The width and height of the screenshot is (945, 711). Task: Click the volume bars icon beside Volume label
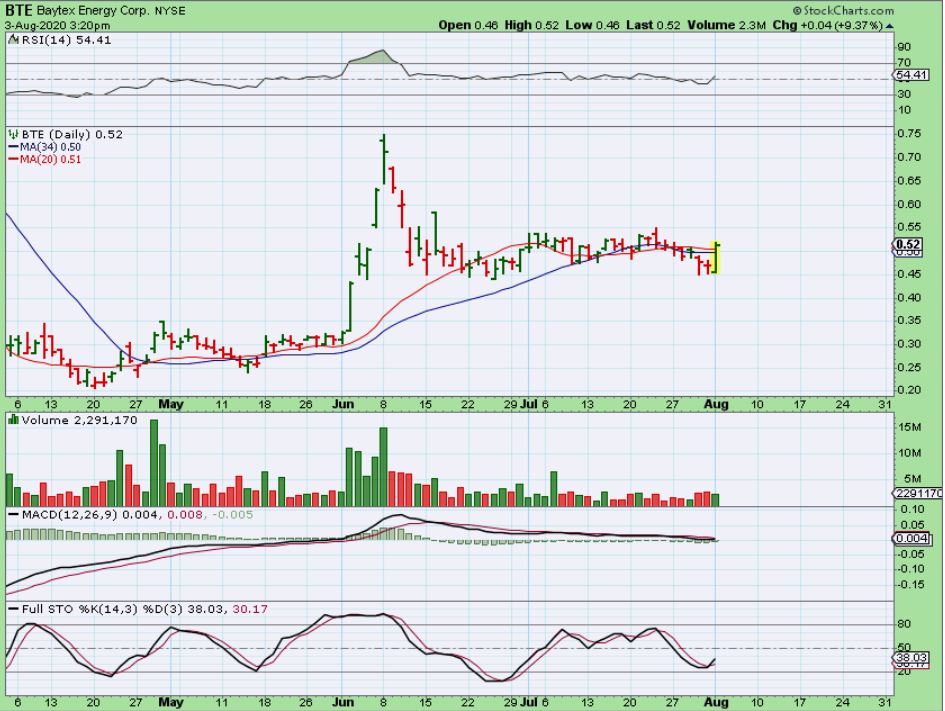(x=12, y=422)
